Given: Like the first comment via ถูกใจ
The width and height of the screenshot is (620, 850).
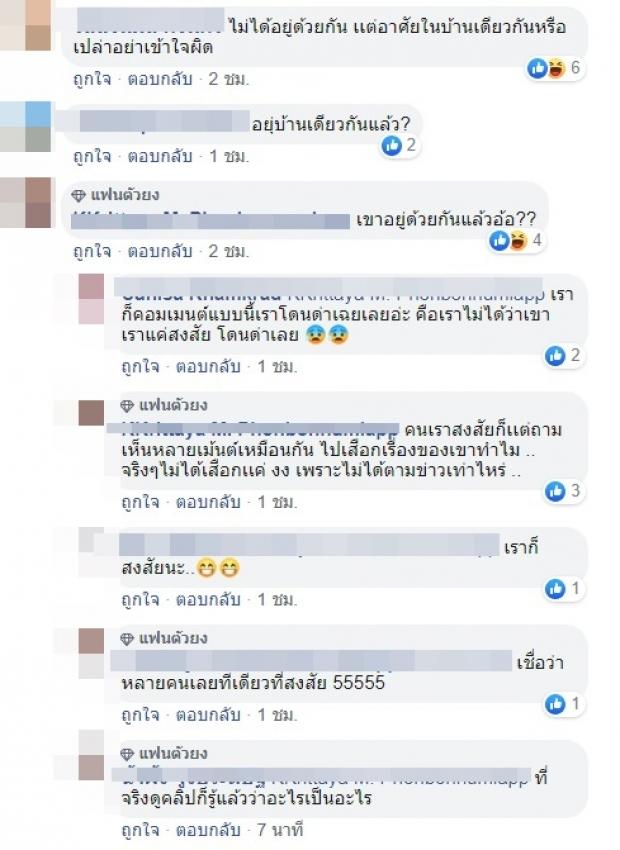Looking at the screenshot, I should [92, 79].
